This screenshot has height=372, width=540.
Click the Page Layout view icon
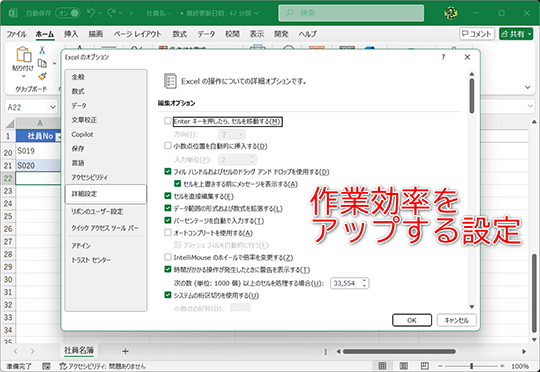click(x=404, y=365)
